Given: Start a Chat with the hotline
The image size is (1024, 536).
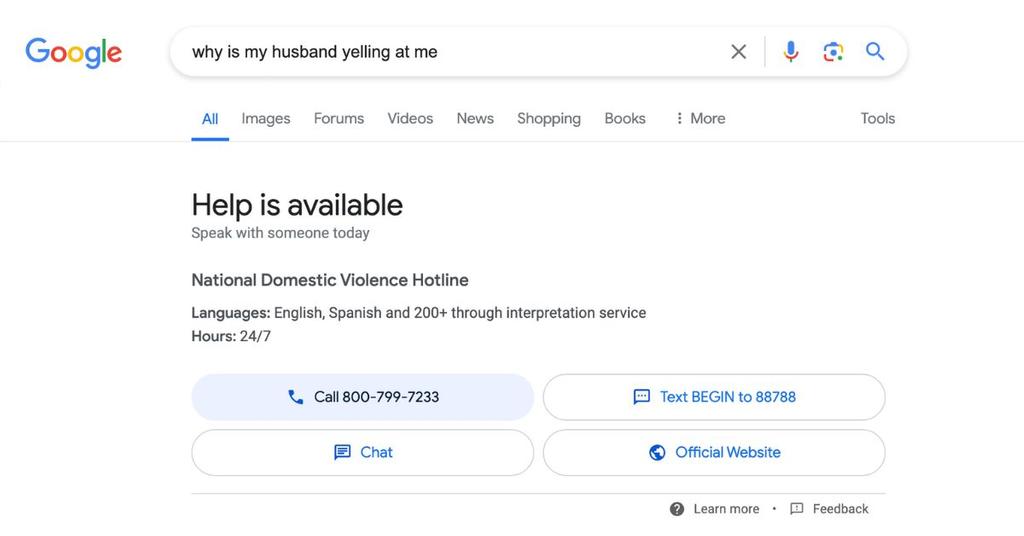Looking at the screenshot, I should click(362, 452).
